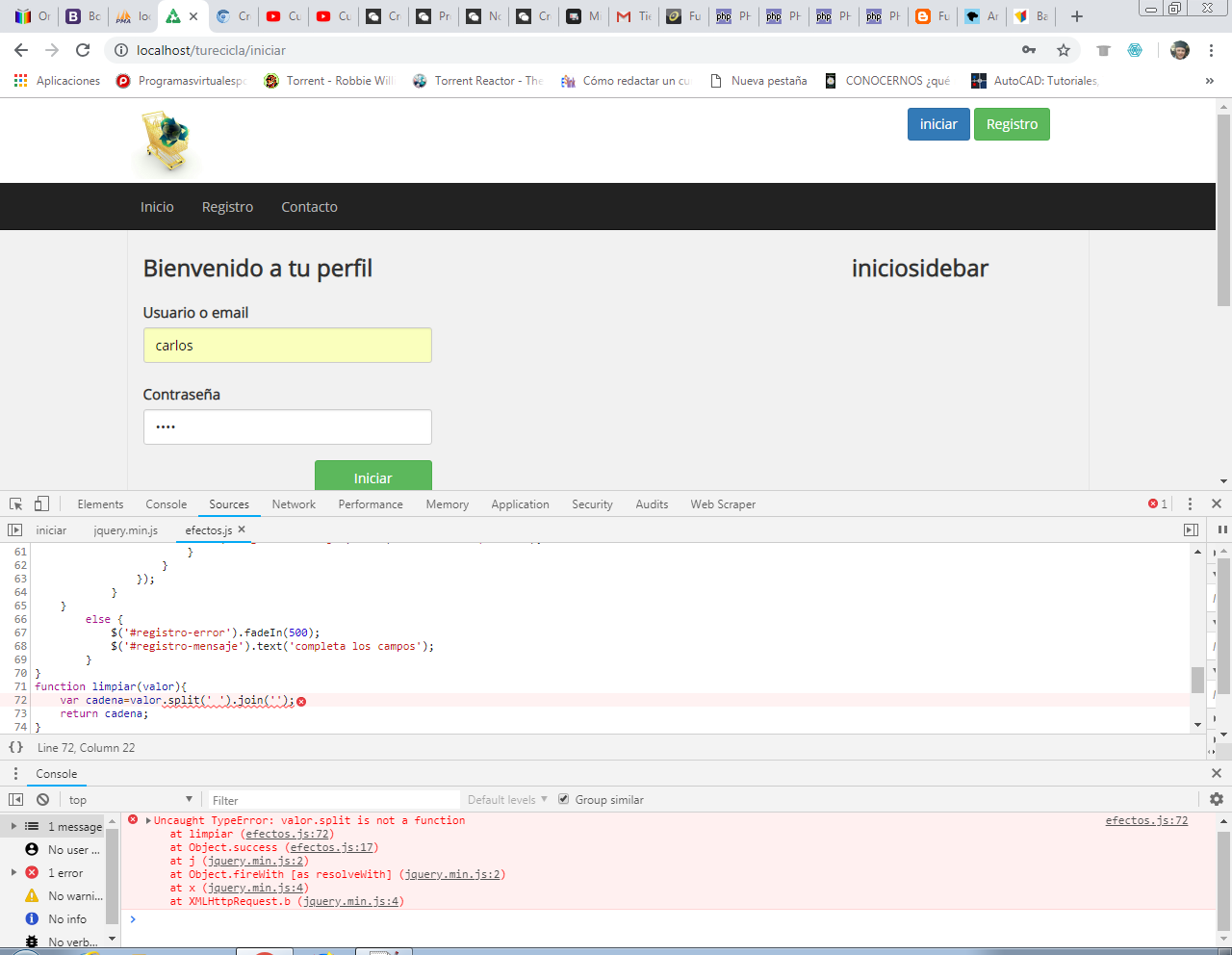Viewport: 1232px width, 955px height.
Task: Open the jquery.min.js file tab
Action: pos(125,530)
